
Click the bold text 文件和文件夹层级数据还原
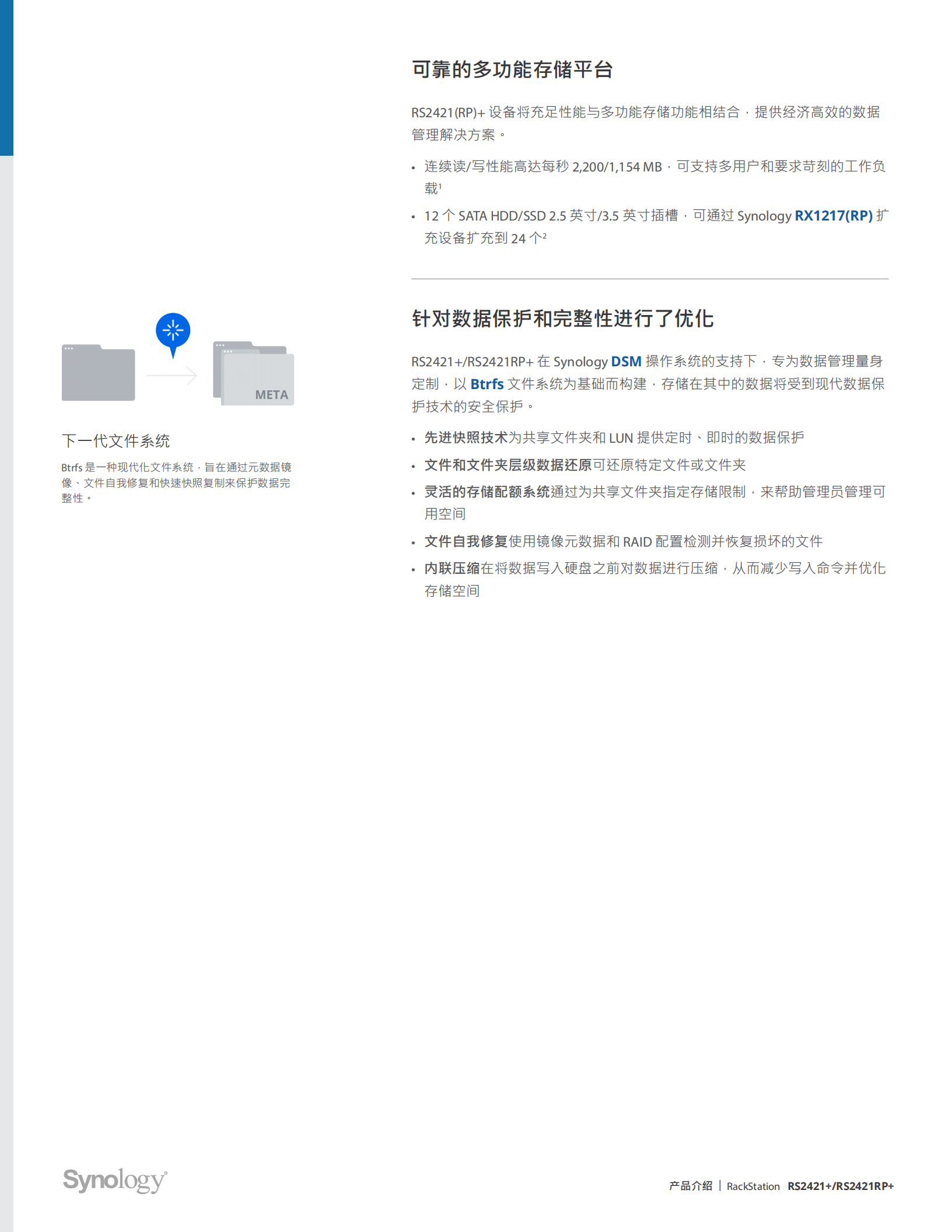tap(508, 465)
